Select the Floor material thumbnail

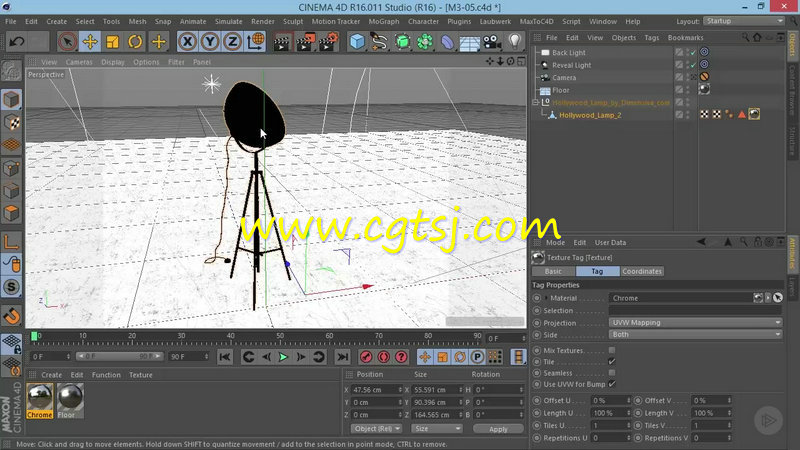tap(70, 401)
